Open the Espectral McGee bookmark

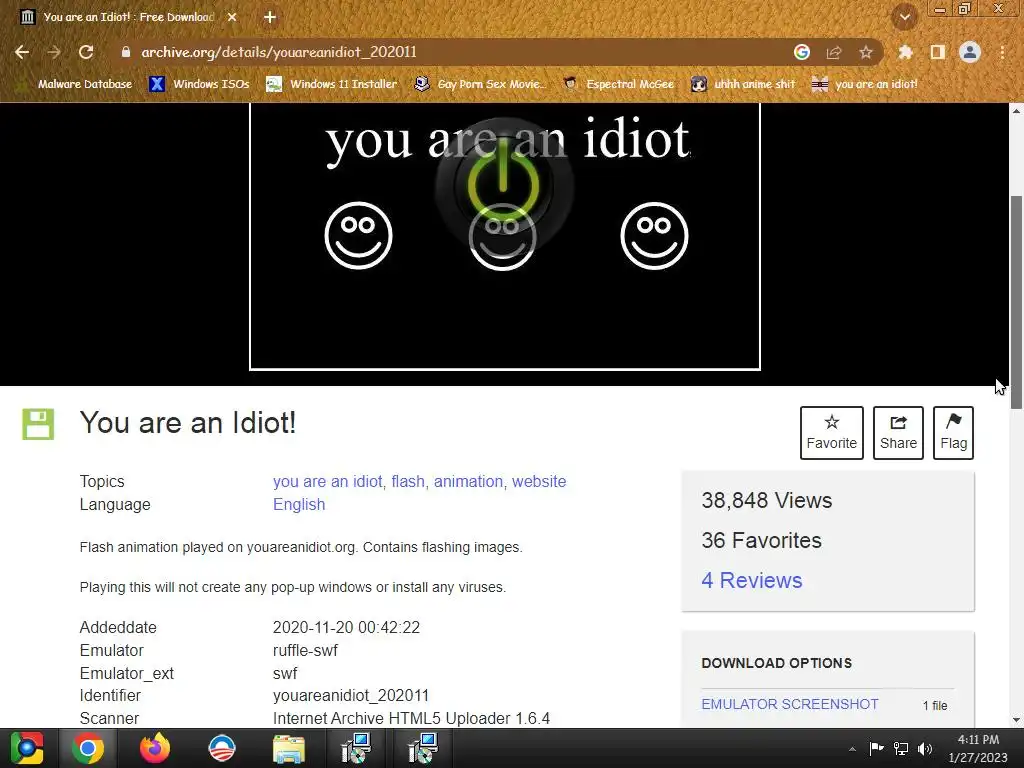[619, 84]
